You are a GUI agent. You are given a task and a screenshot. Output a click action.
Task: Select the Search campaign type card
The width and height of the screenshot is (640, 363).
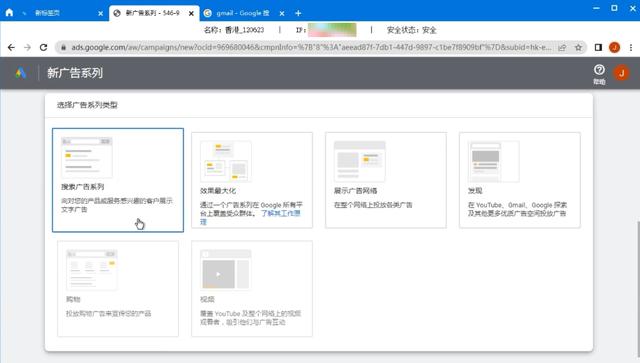click(118, 180)
